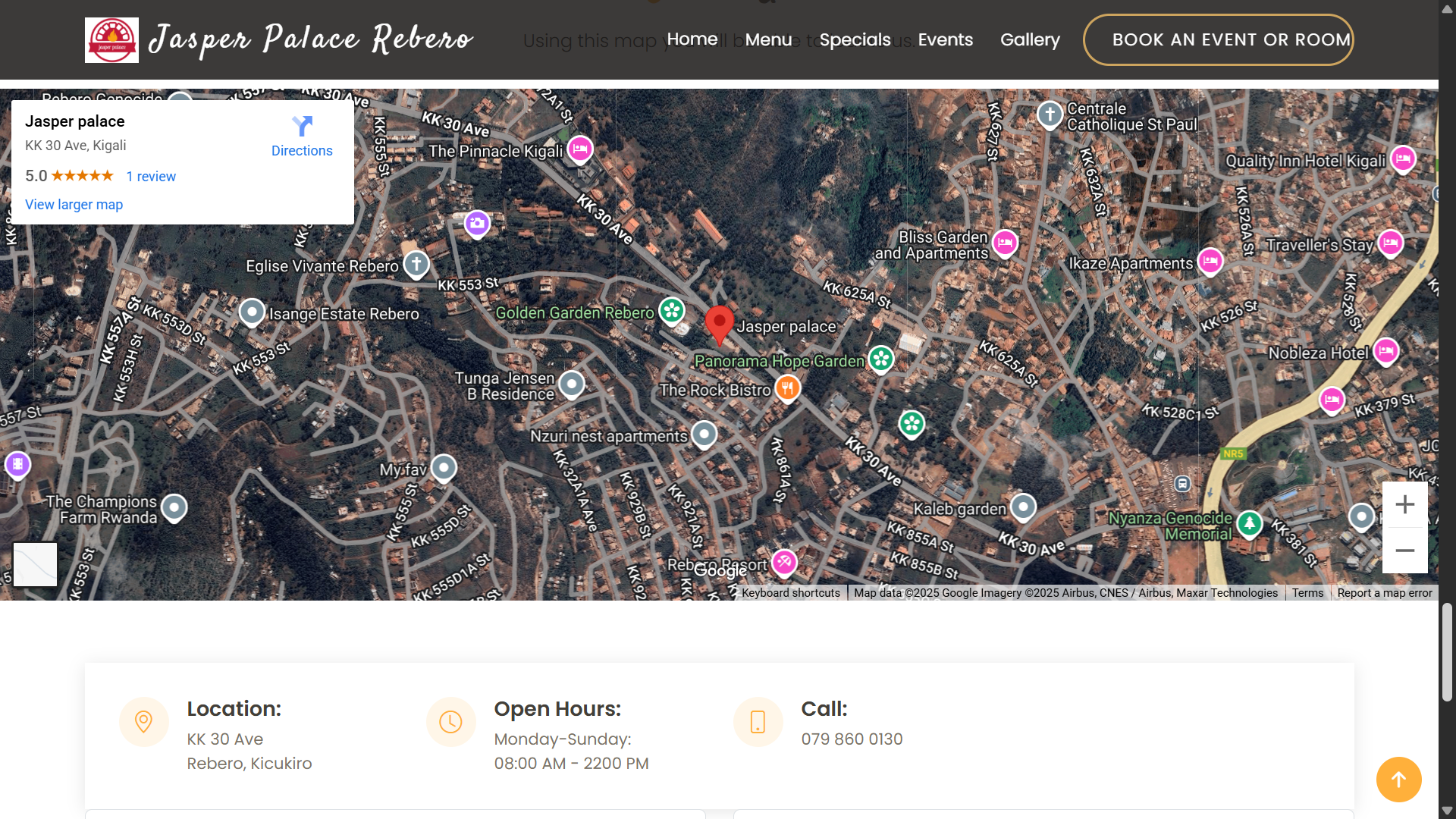
Task: Click the 5.0 star rating in map card
Action: point(69,176)
